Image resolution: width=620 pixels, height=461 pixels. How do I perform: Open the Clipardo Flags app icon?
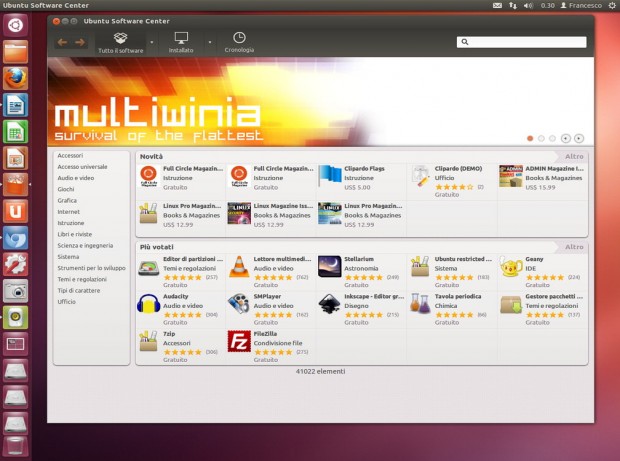[329, 176]
